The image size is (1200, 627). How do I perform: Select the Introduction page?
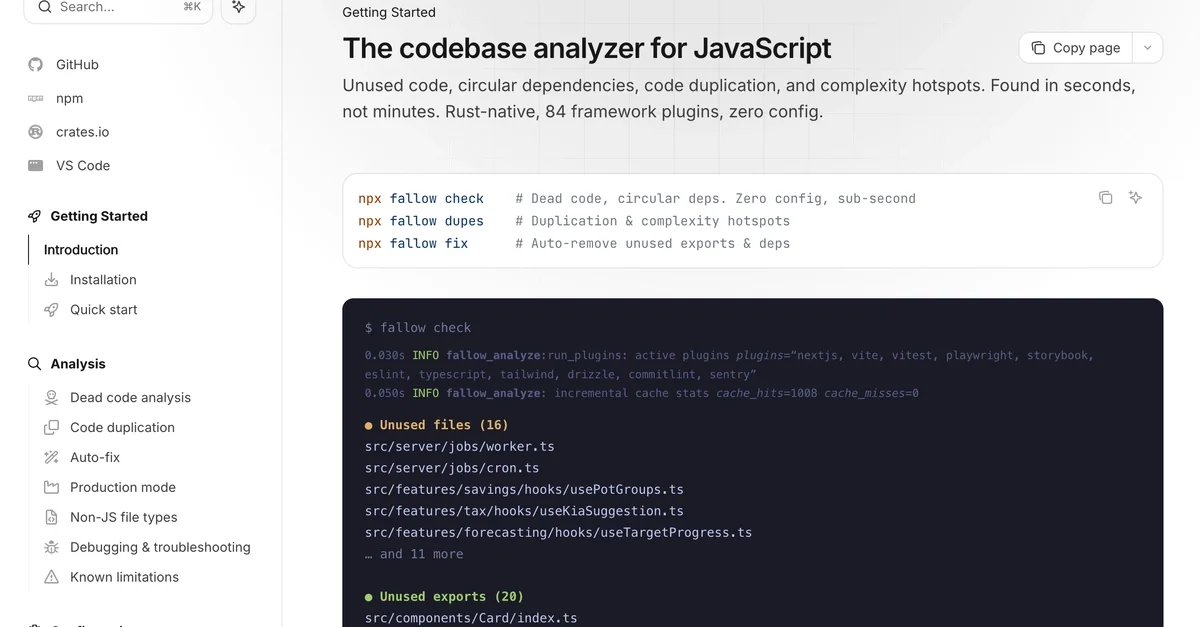[81, 250]
